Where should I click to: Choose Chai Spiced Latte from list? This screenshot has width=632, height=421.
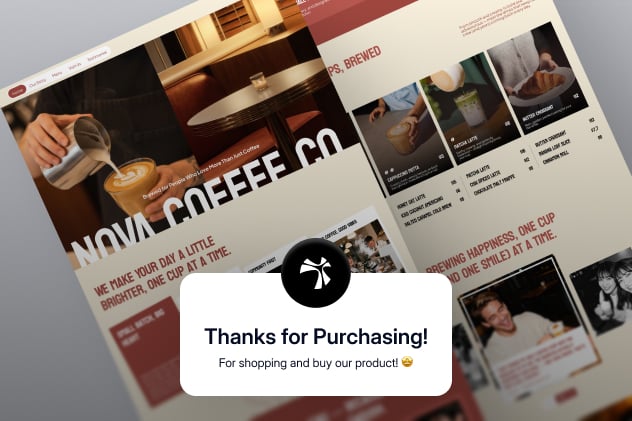[486, 179]
